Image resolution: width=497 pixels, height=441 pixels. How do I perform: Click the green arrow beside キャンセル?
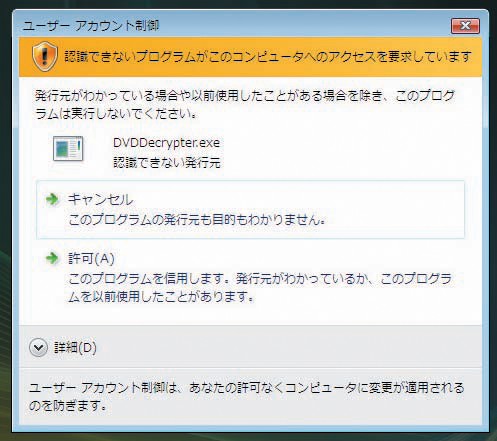click(x=52, y=199)
